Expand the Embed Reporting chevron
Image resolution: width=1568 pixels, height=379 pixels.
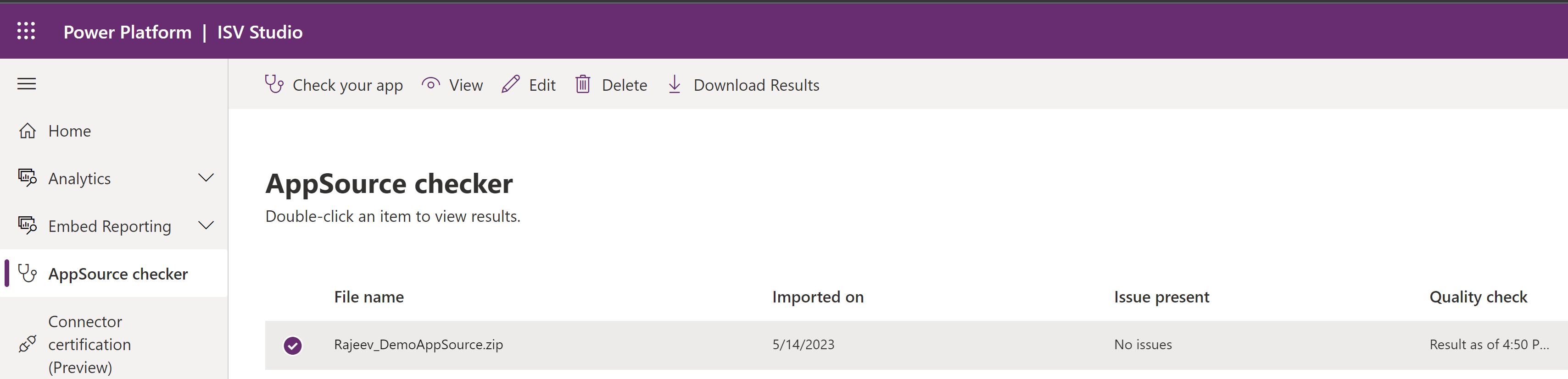206,225
